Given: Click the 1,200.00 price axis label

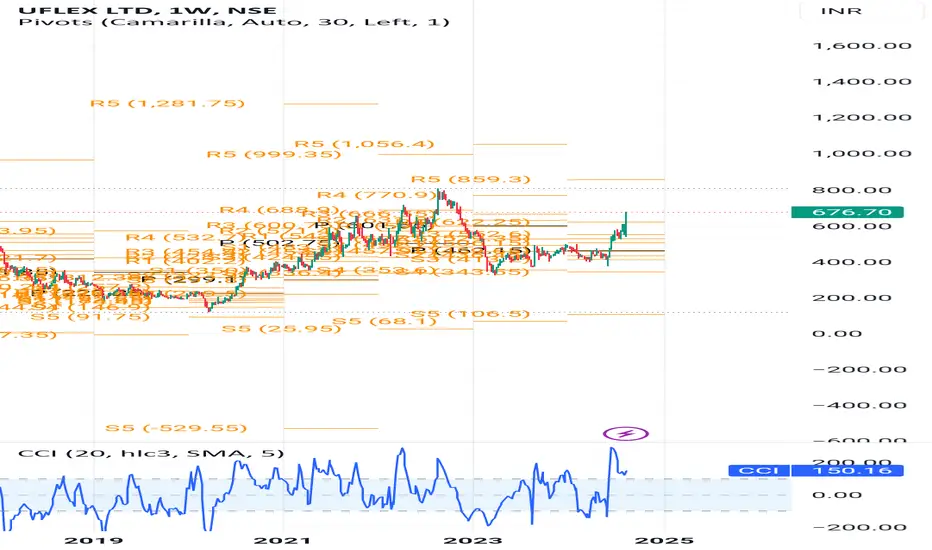Looking at the screenshot, I should (862, 117).
